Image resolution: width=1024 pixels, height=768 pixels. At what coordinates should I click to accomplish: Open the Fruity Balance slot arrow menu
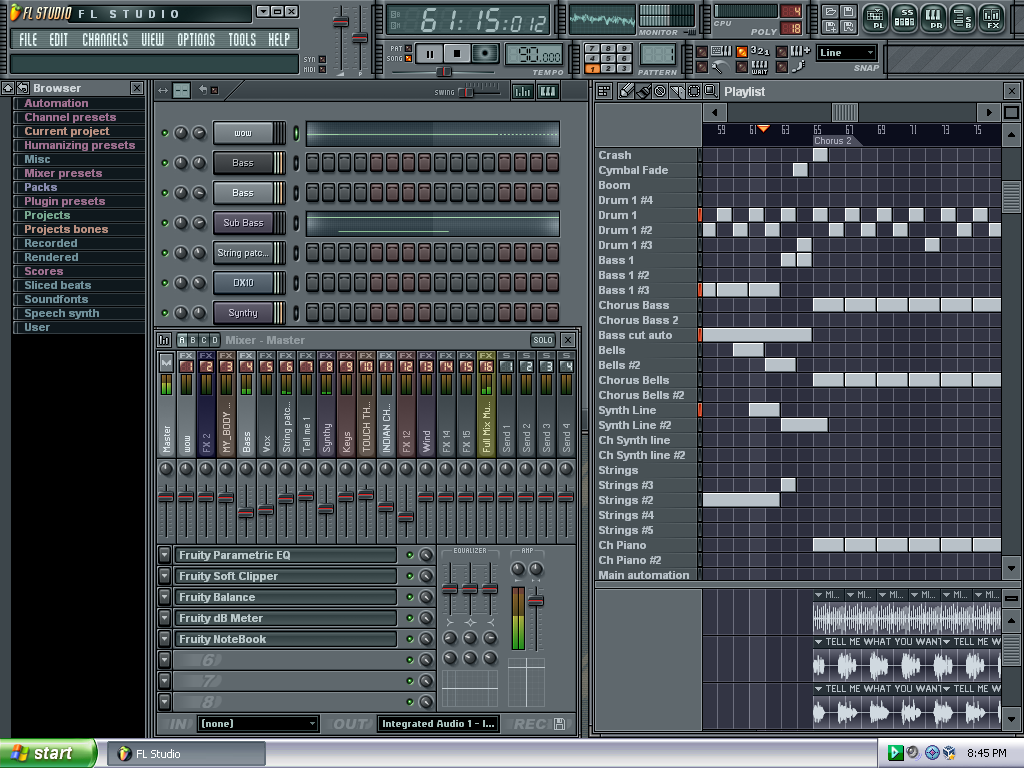click(165, 597)
